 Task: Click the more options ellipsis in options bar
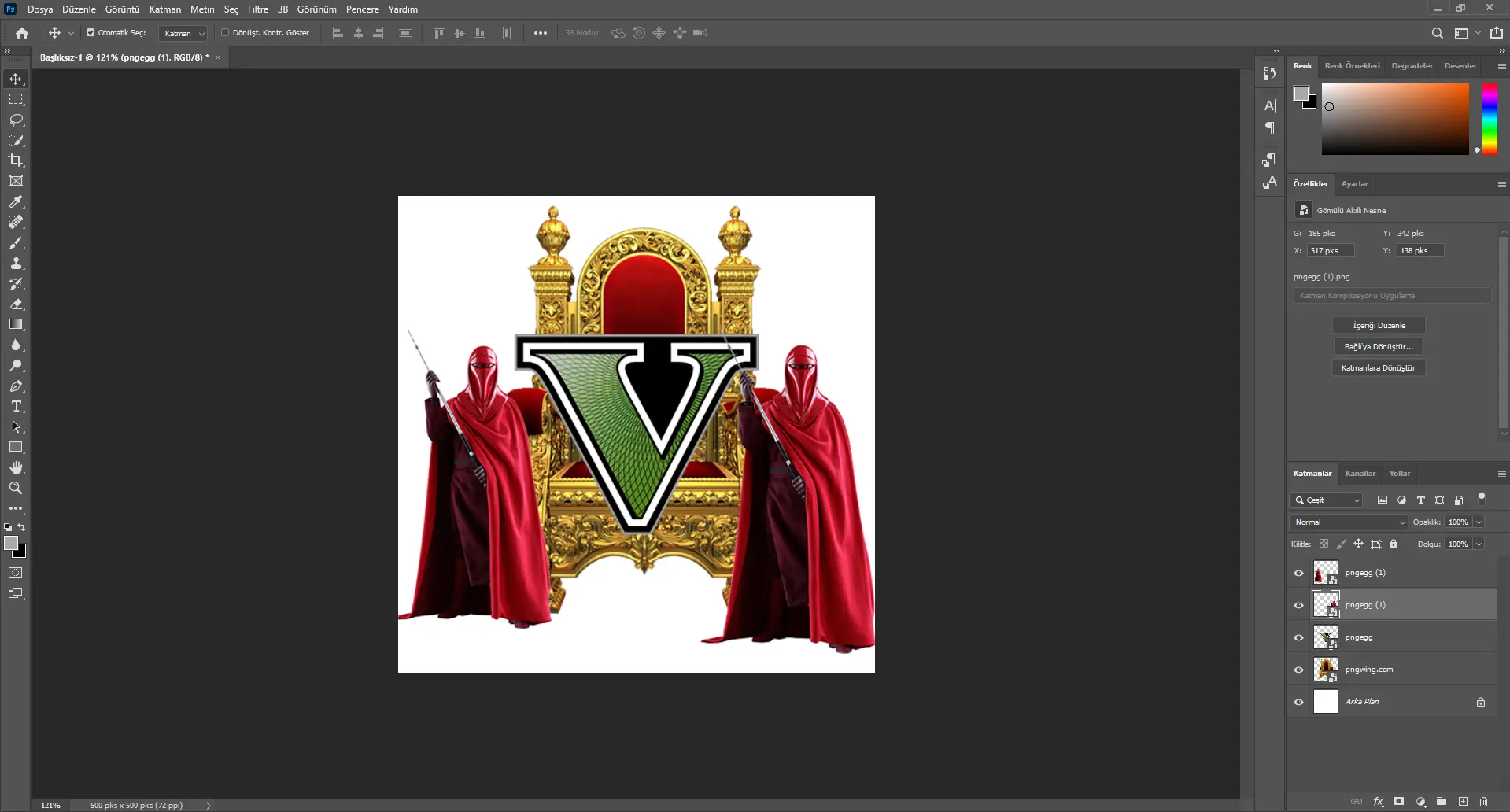[540, 33]
